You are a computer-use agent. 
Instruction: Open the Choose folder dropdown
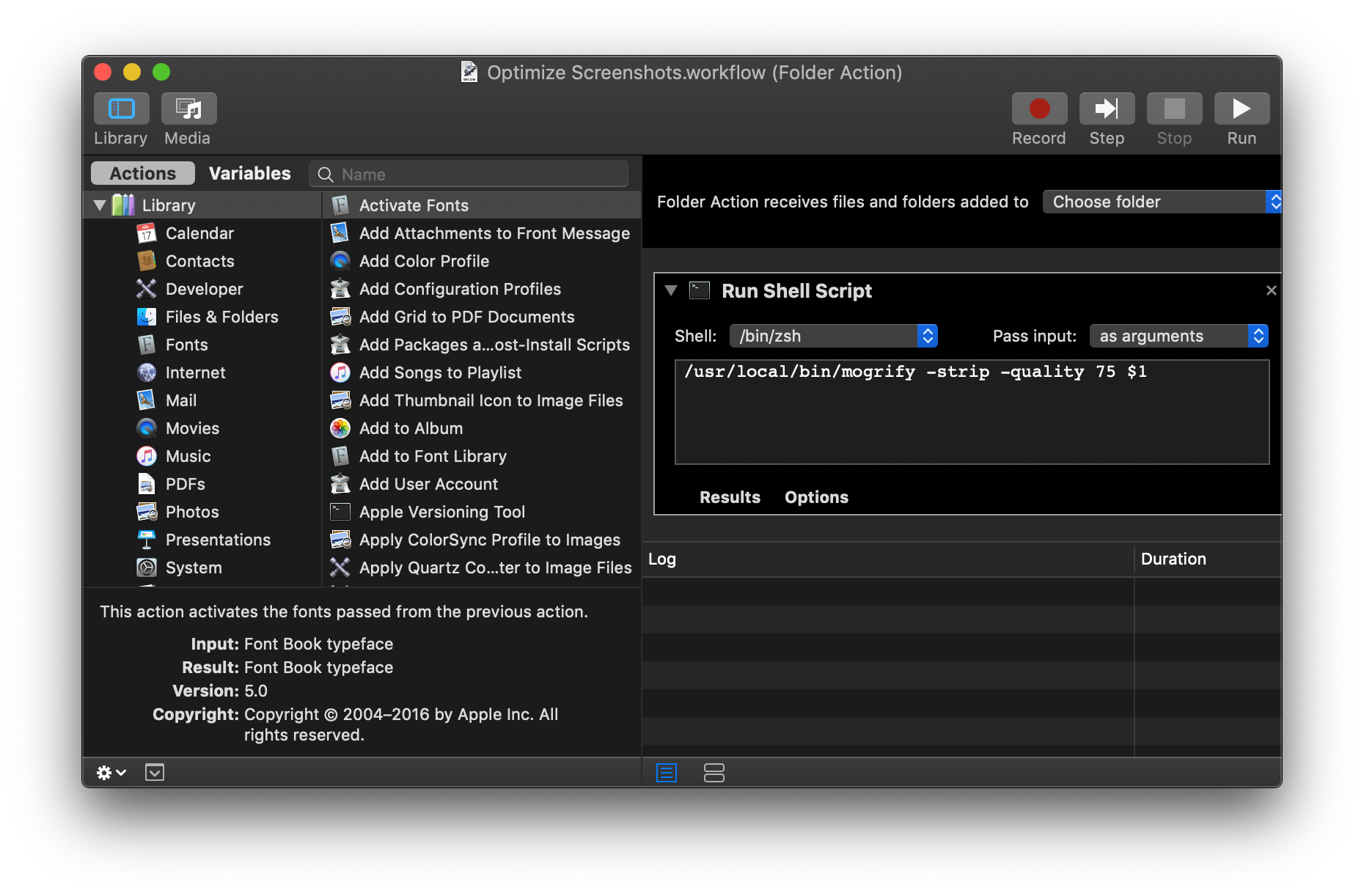(x=1162, y=202)
